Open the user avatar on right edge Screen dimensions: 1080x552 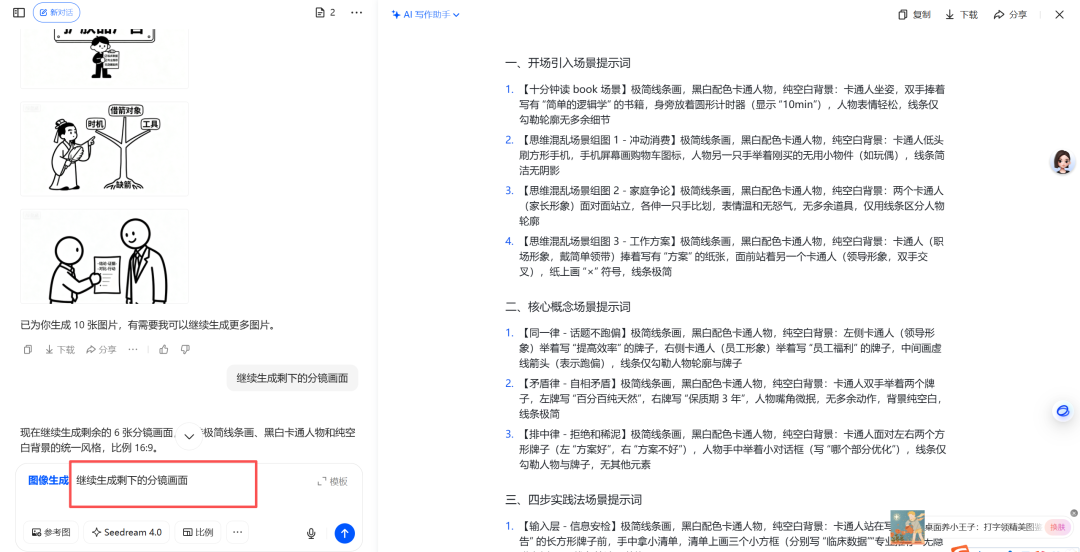pyautogui.click(x=1062, y=162)
